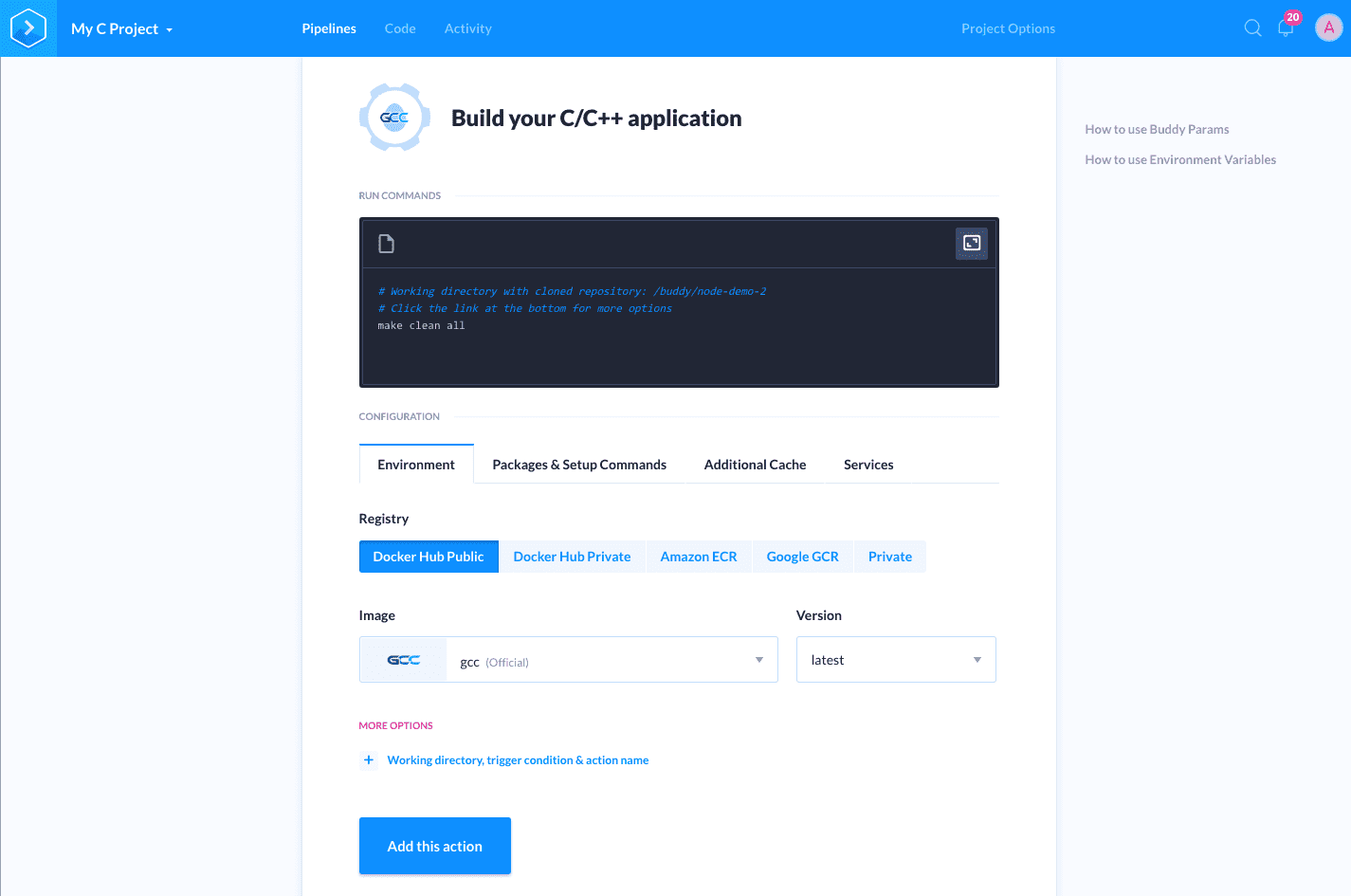Go to the Pipelines tab
Screen dimensions: 1351x896
click(329, 28)
